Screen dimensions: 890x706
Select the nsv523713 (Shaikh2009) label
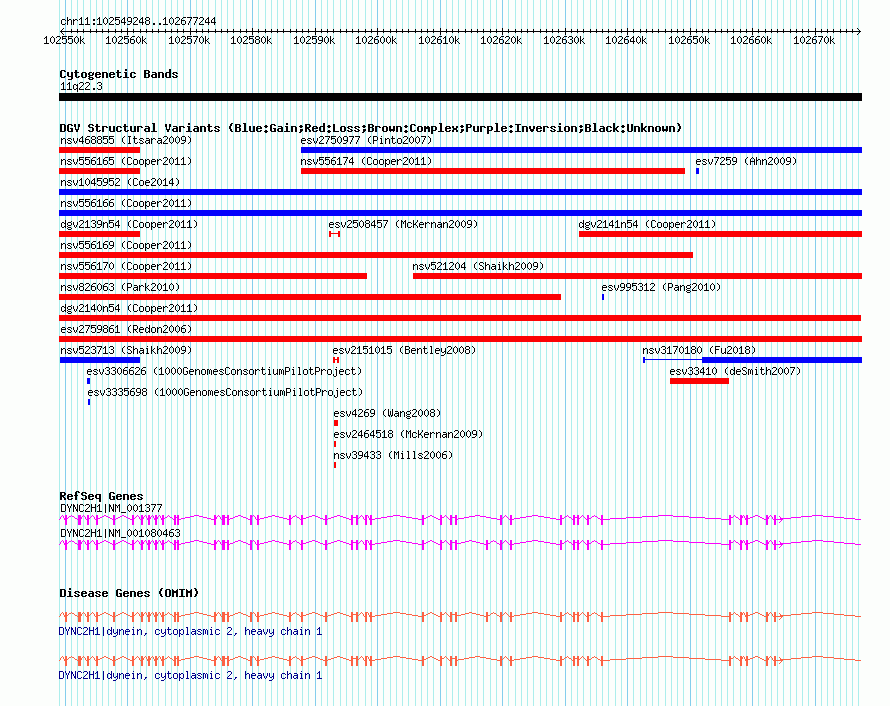(x=126, y=350)
